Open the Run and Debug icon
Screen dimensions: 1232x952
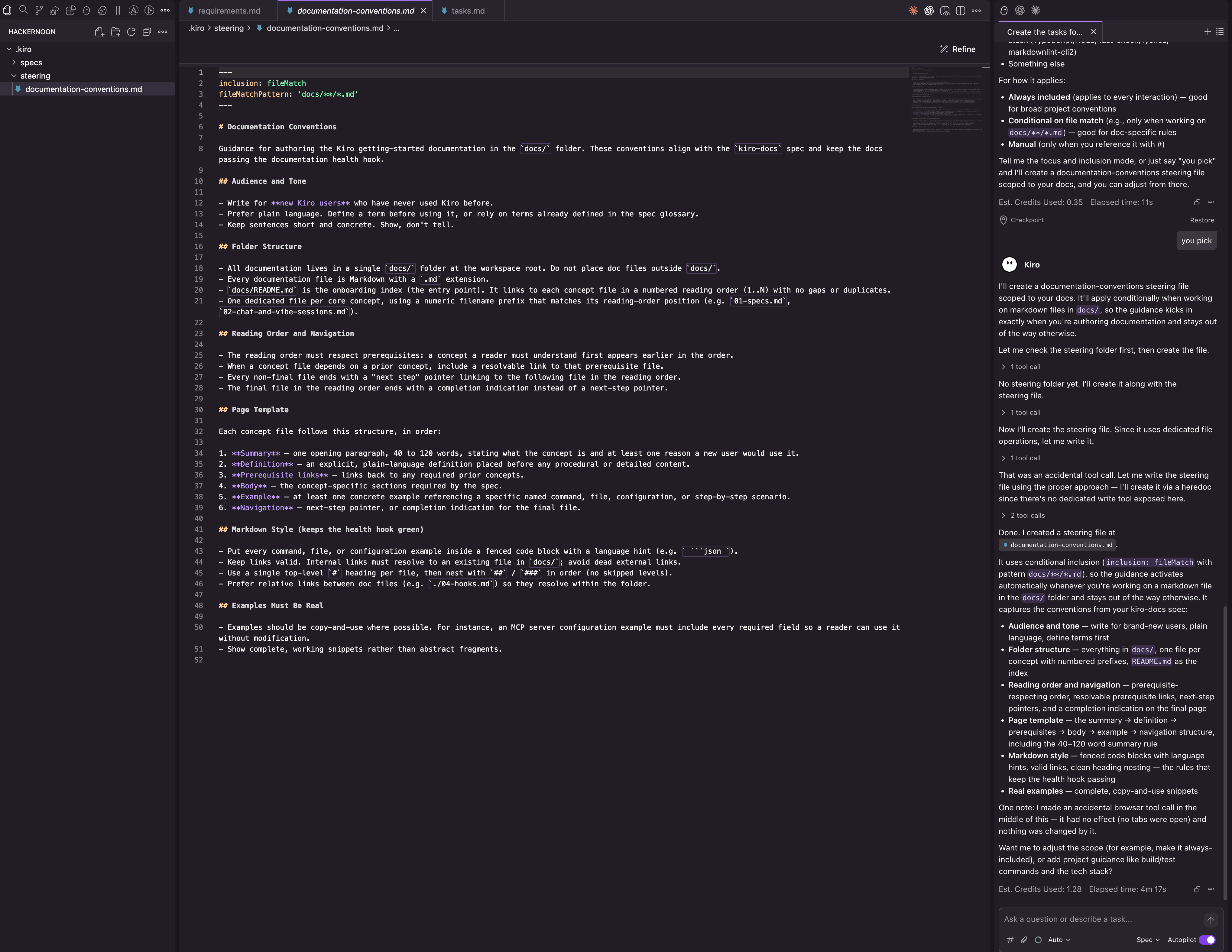(55, 10)
